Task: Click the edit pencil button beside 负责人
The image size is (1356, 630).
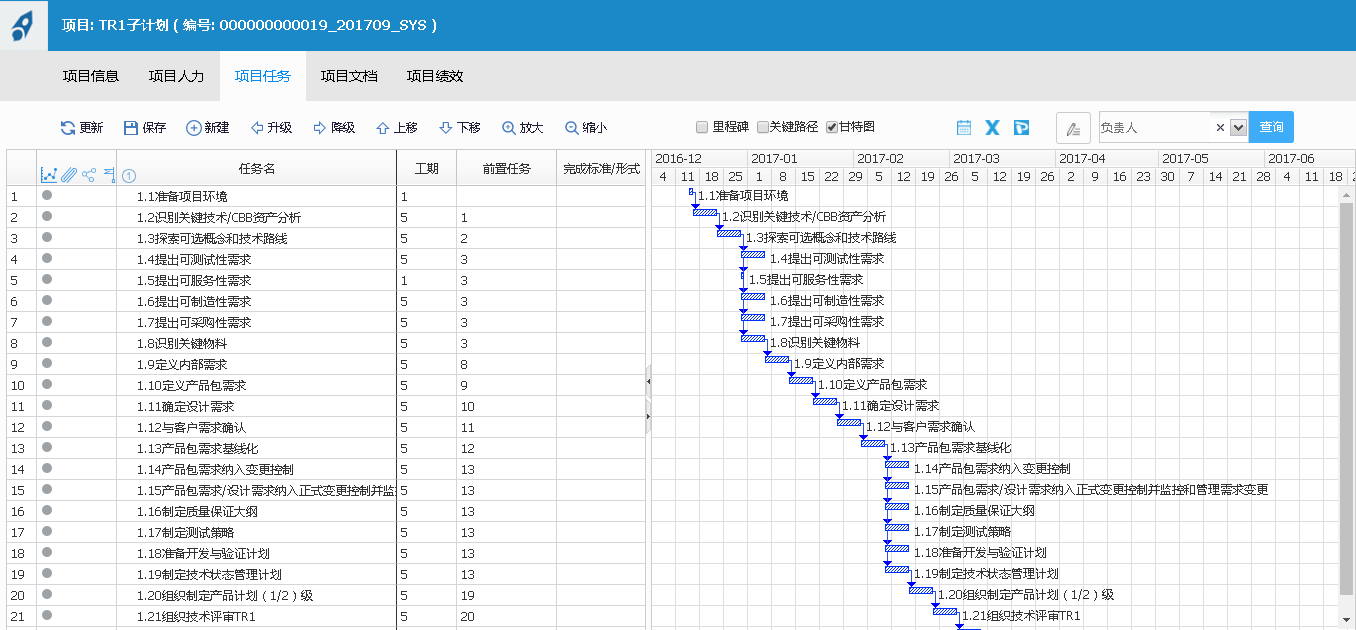Action: [1073, 128]
